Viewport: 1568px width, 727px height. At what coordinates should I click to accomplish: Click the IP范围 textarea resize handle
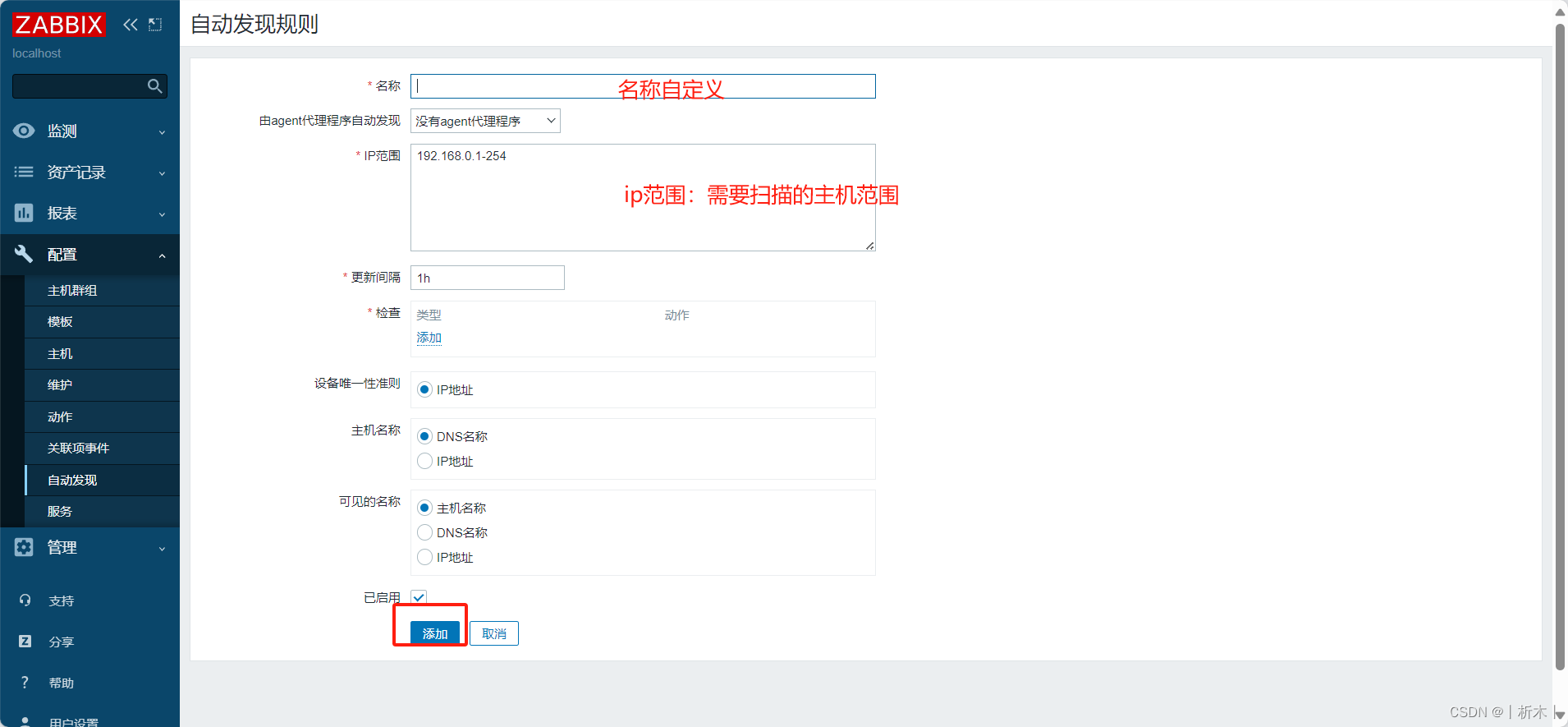[869, 245]
